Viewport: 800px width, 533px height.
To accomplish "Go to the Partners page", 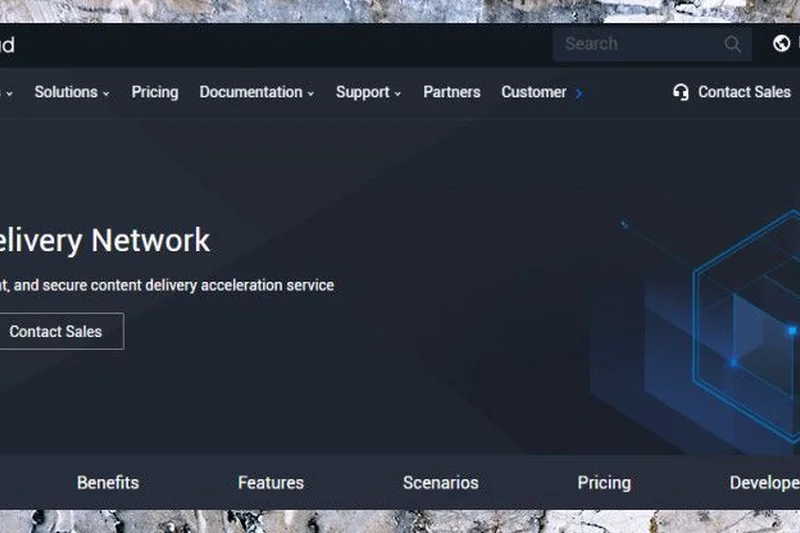I will (452, 92).
